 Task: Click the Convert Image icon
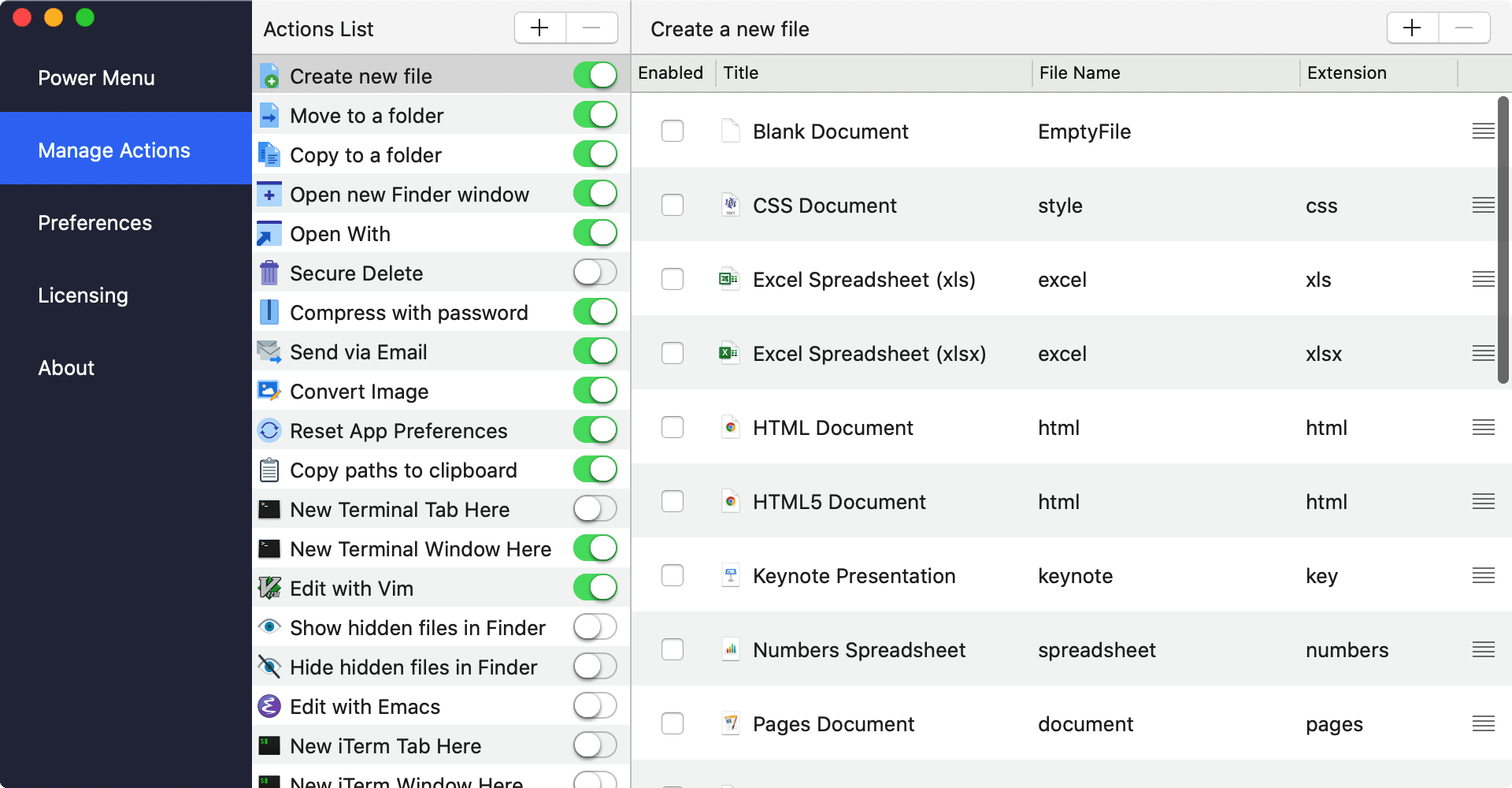point(269,391)
